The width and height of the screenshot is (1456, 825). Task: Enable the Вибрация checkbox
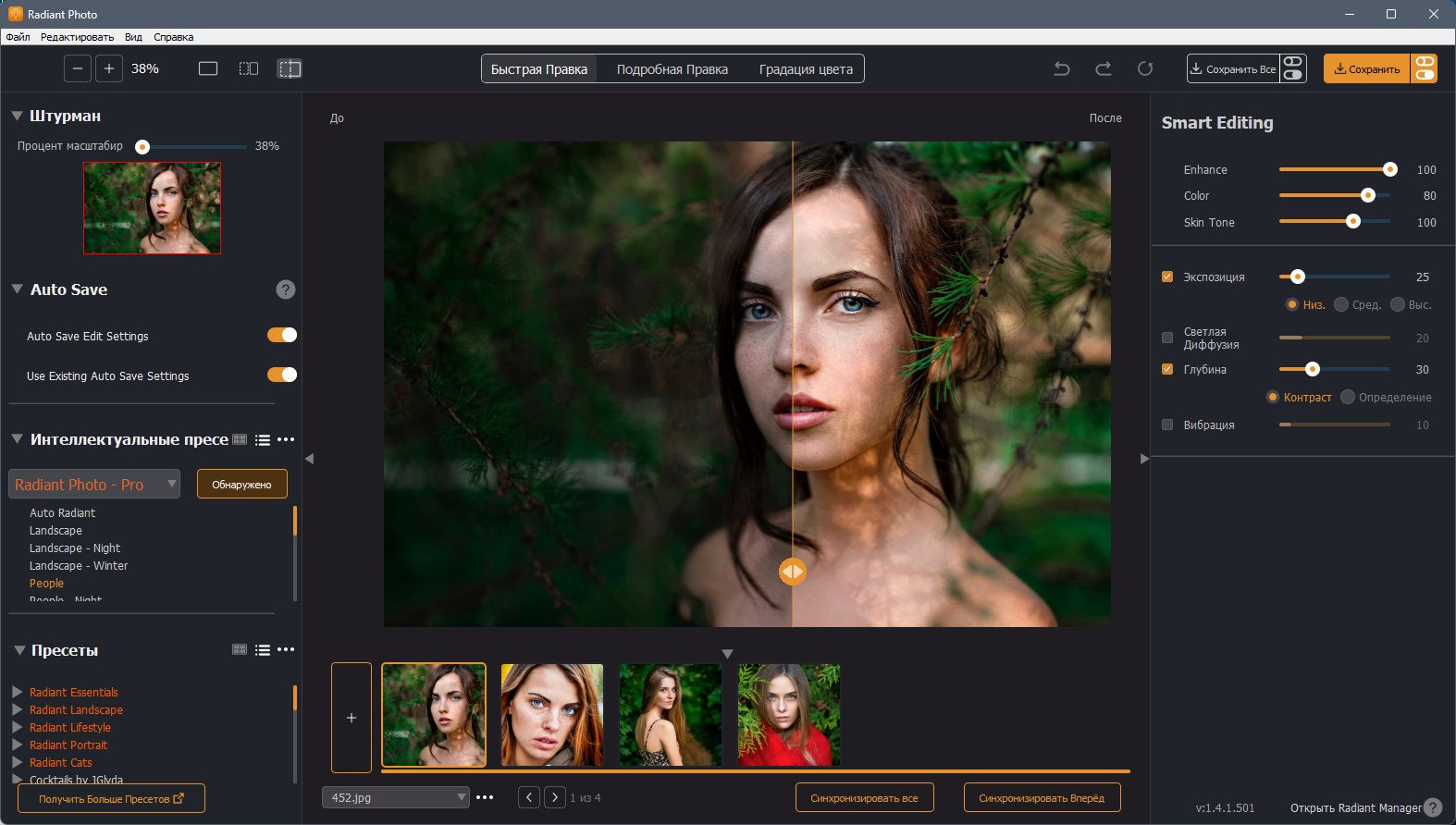[1167, 425]
